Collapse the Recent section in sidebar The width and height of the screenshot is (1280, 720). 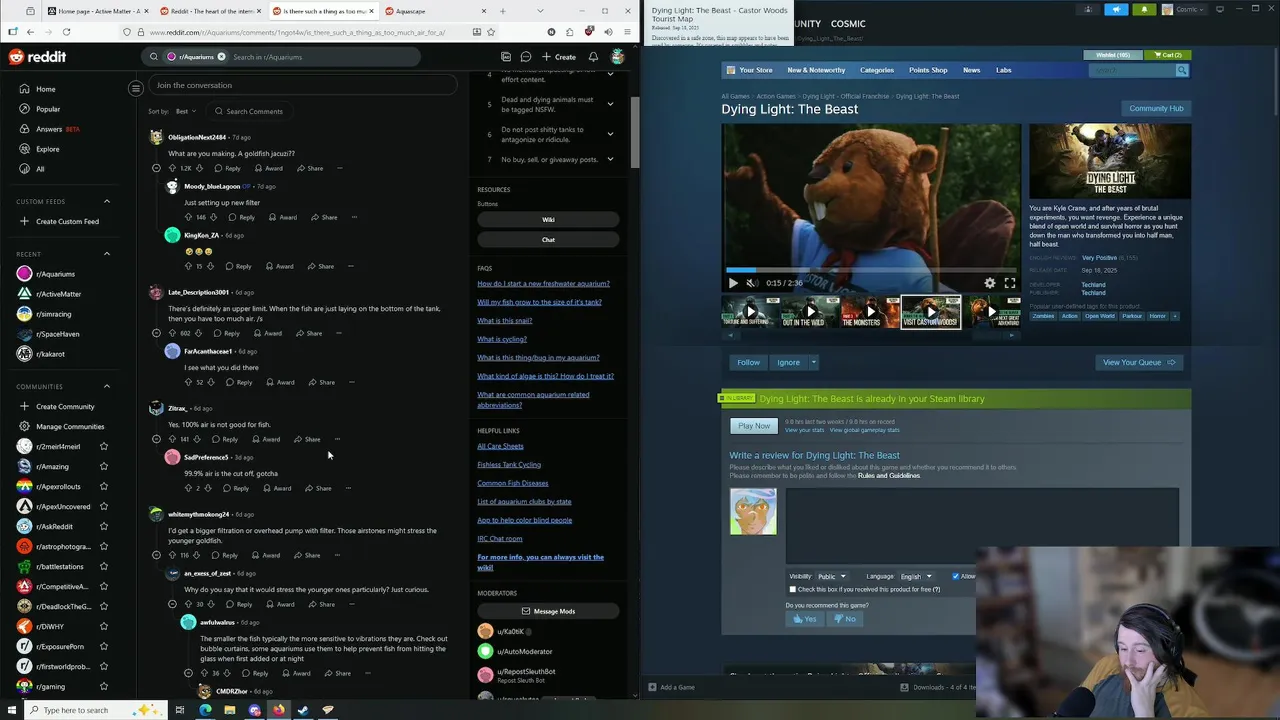point(107,254)
